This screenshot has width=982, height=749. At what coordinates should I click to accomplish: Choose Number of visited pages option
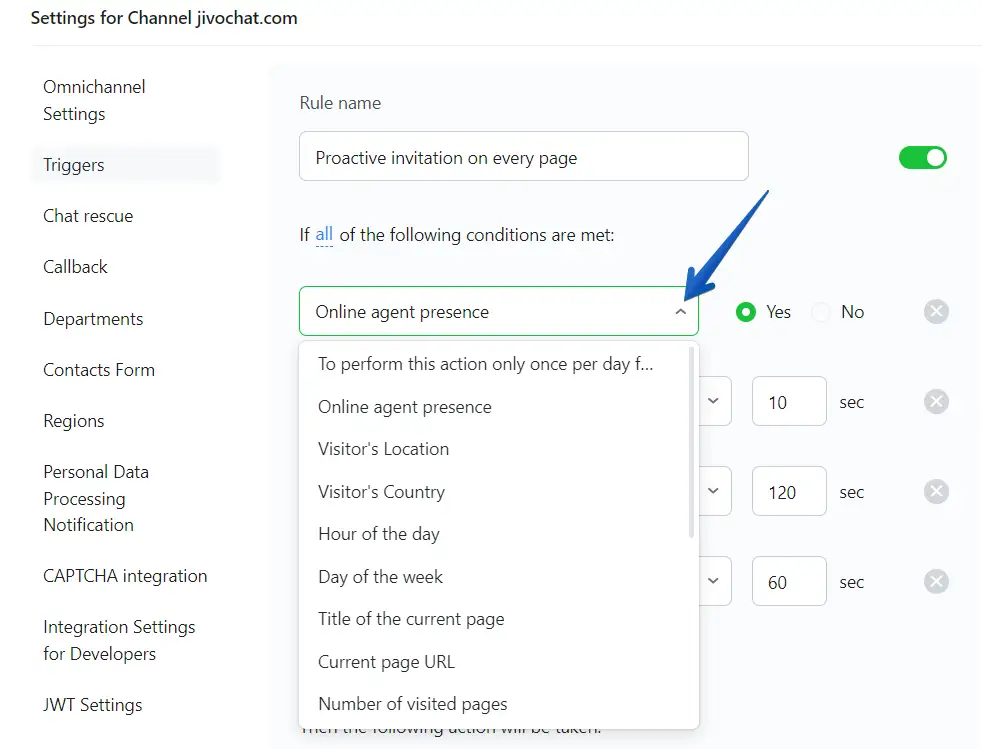pyautogui.click(x=412, y=704)
